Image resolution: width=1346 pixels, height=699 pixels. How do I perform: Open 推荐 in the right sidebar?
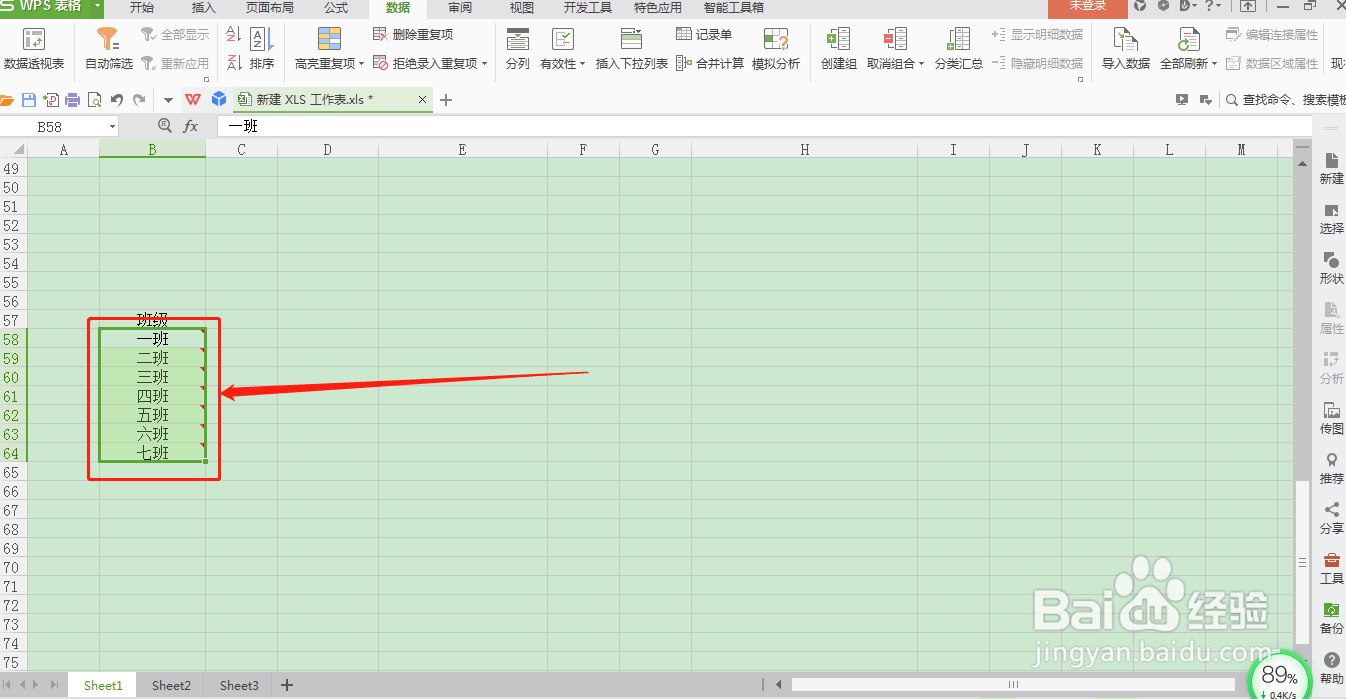(x=1331, y=468)
